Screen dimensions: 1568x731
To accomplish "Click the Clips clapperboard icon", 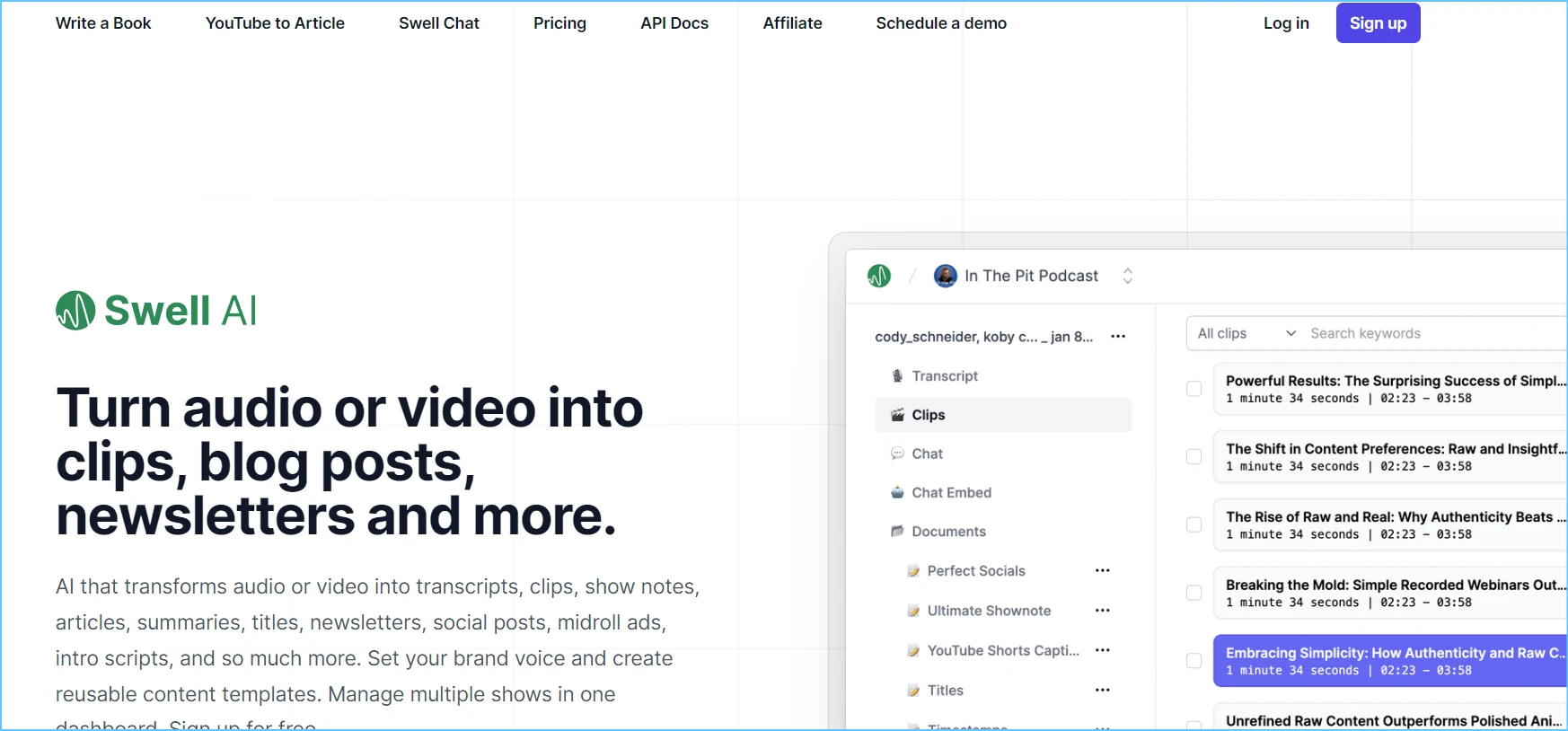I will point(897,415).
